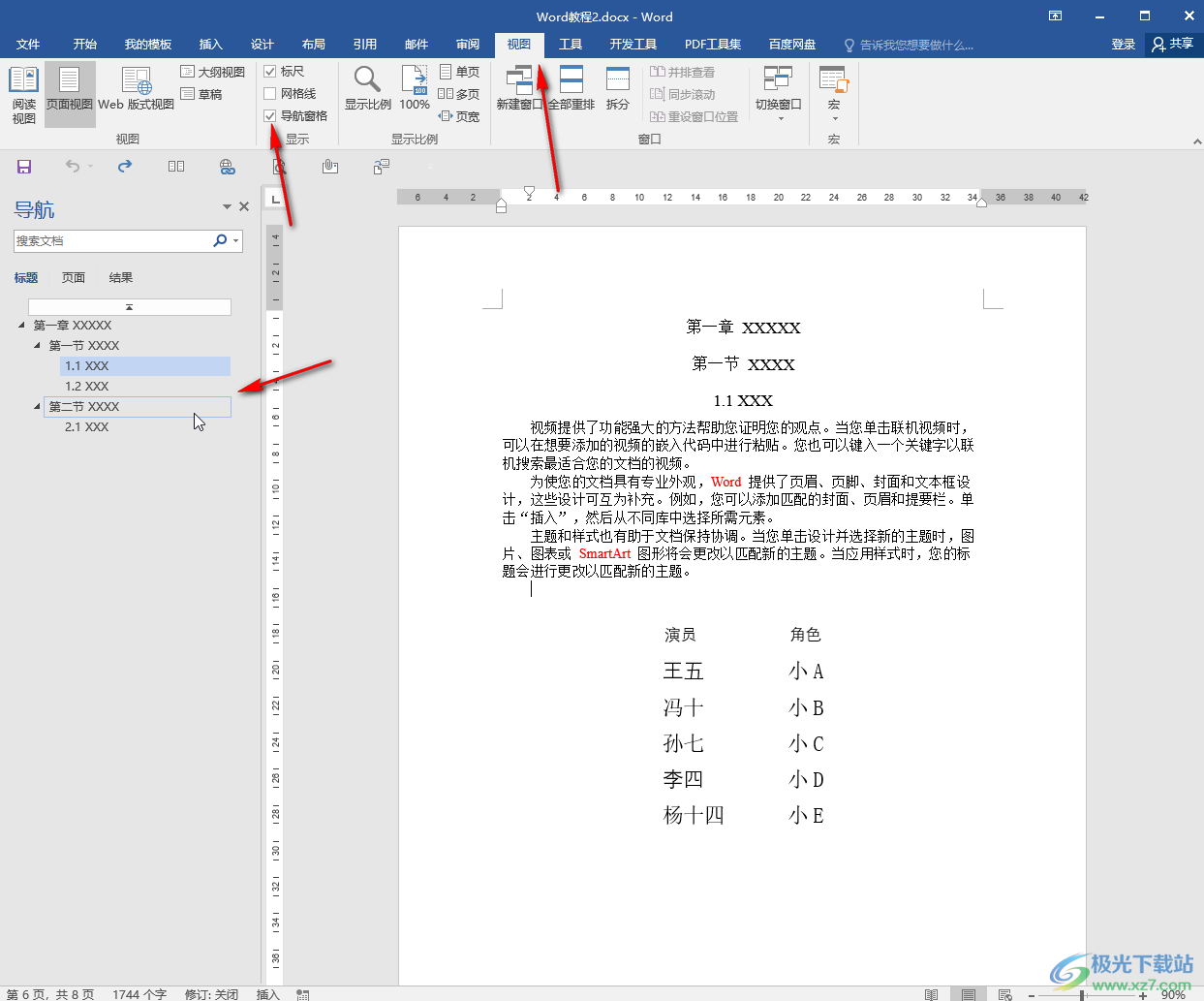Image resolution: width=1204 pixels, height=1001 pixels.
Task: Open the 显示比例 zoom dialog
Action: point(368,89)
